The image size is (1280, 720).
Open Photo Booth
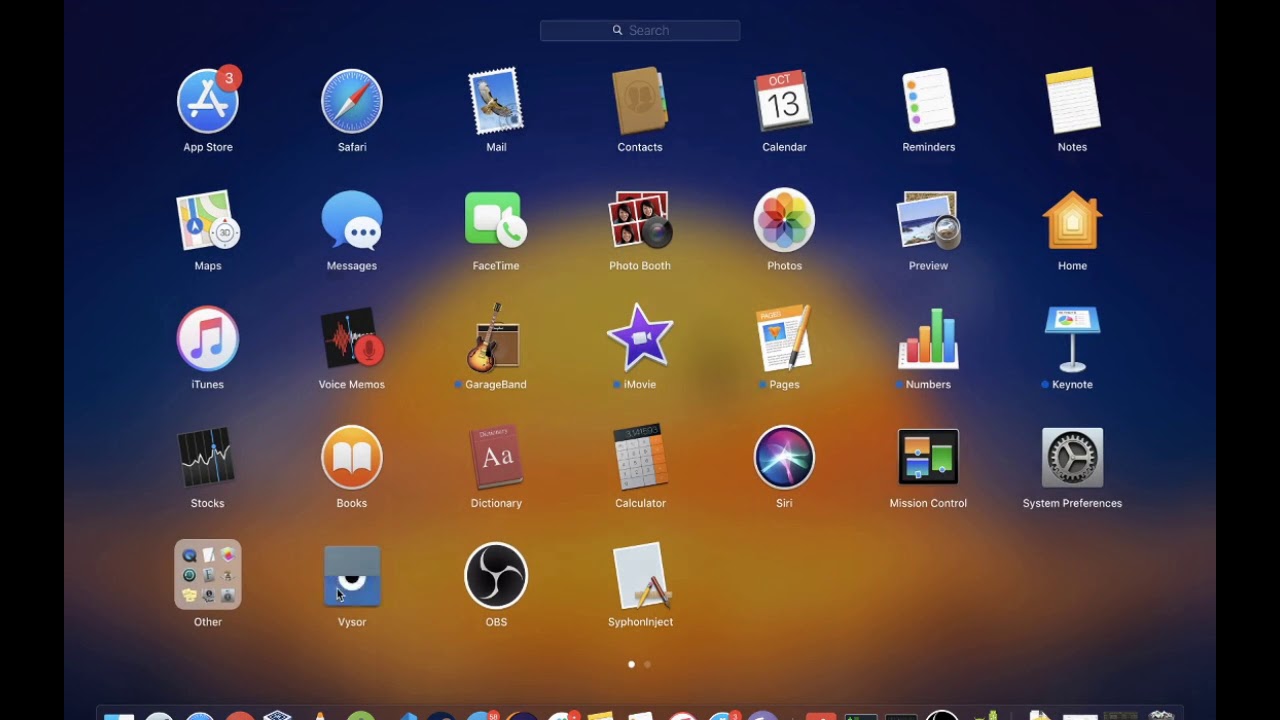640,220
